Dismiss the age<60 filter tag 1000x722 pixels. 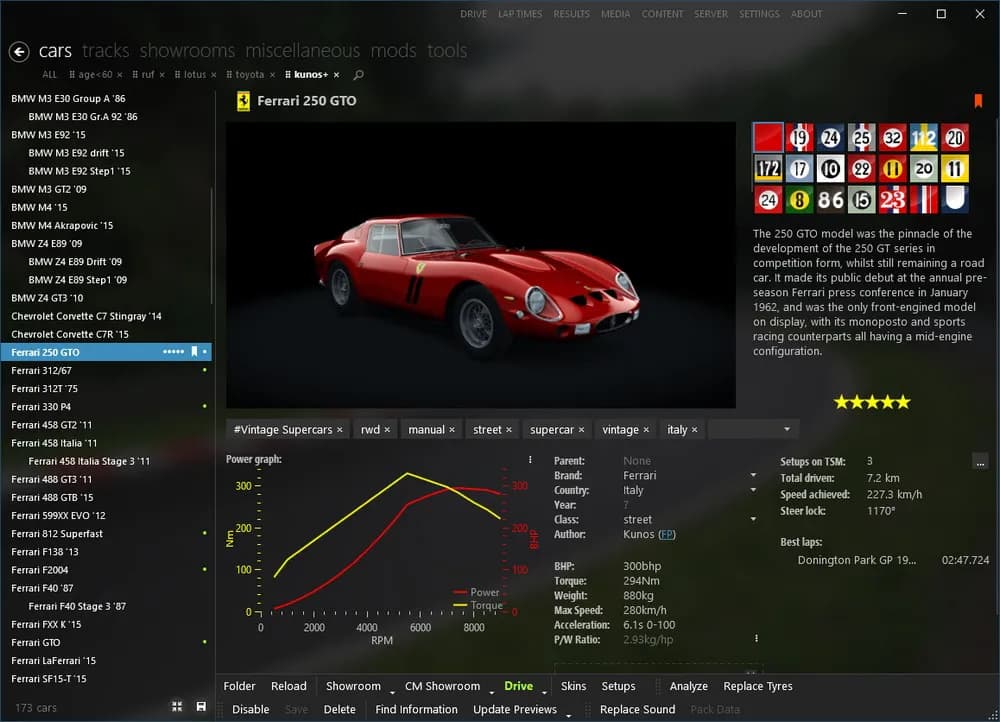(119, 74)
